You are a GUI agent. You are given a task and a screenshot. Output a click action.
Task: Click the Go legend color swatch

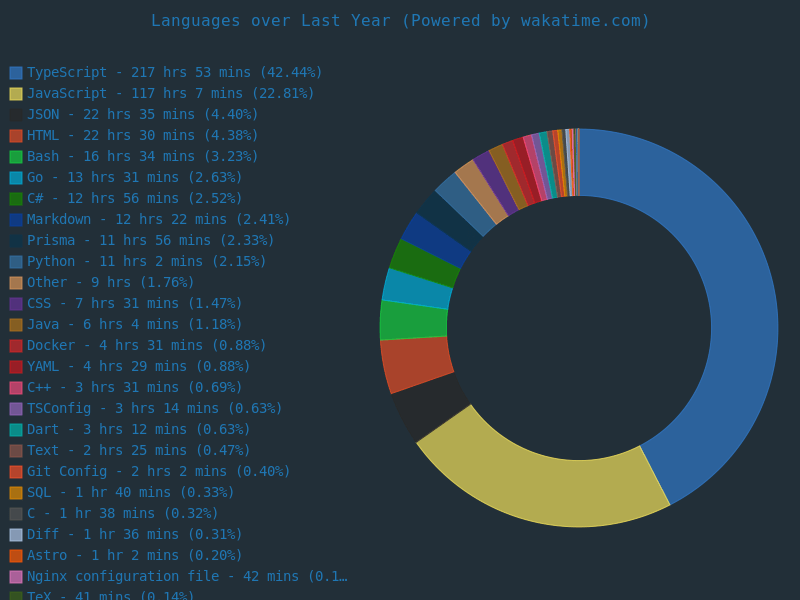(x=16, y=178)
